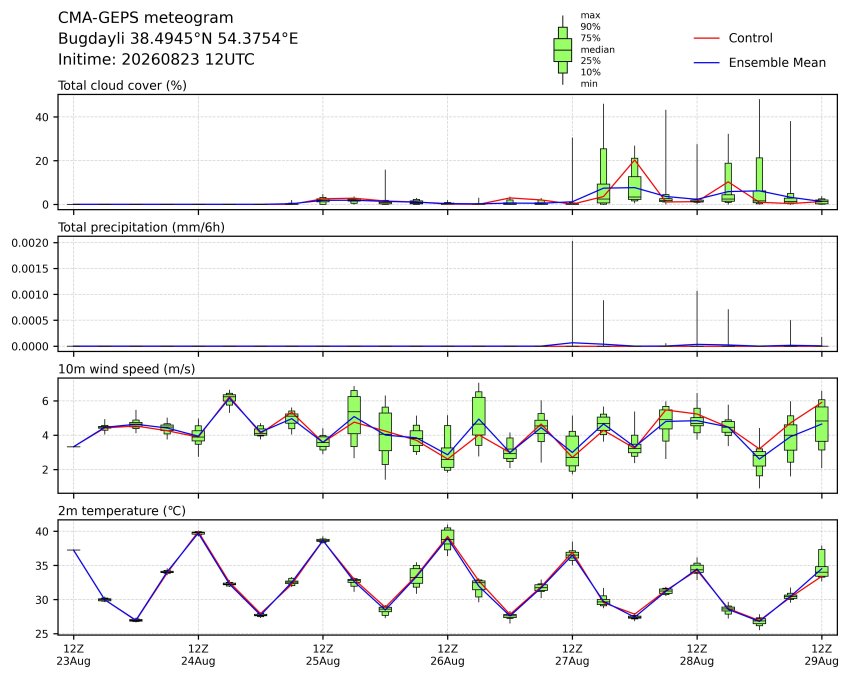This screenshot has width=850, height=678.
Task: Click the '12Z 26Aug' x-axis label
Action: coord(448,655)
